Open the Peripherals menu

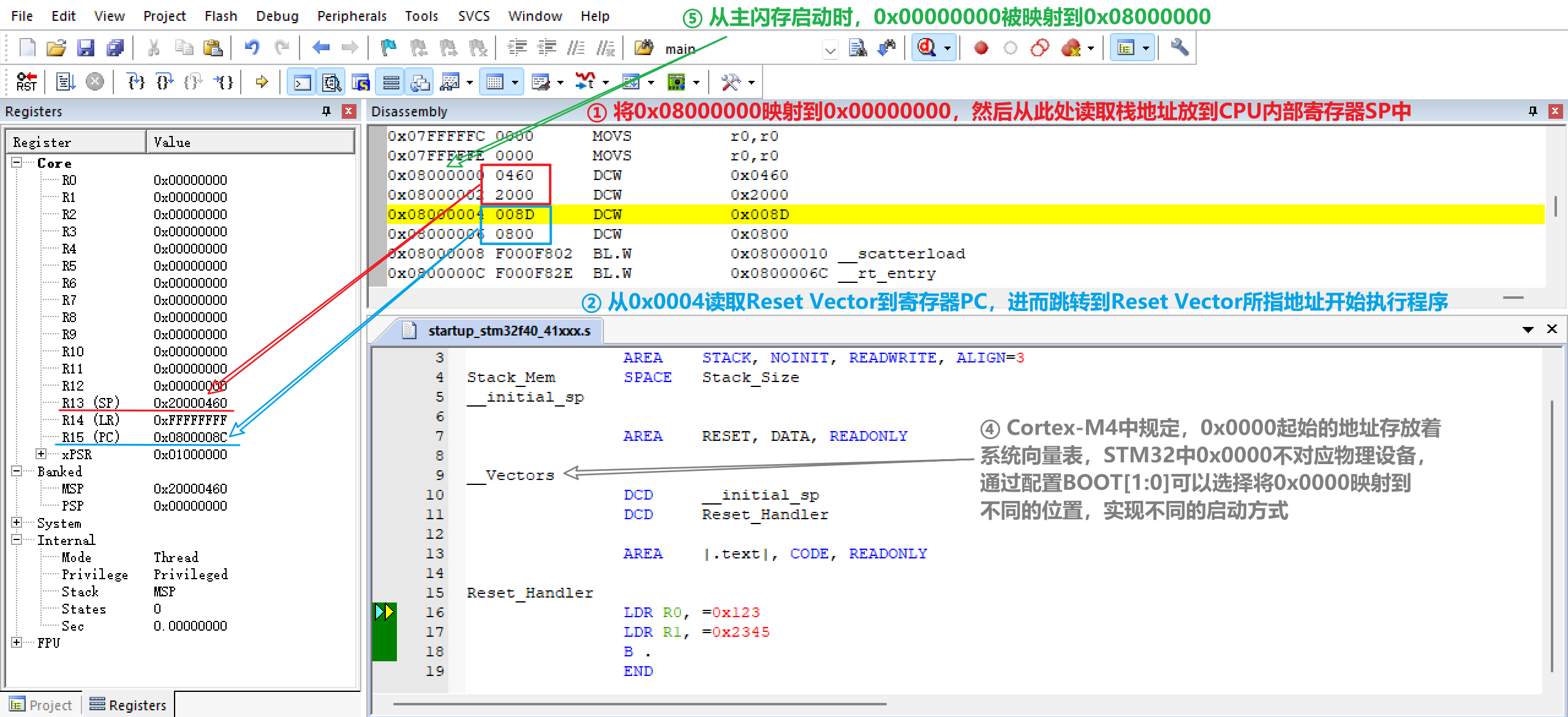tap(352, 16)
